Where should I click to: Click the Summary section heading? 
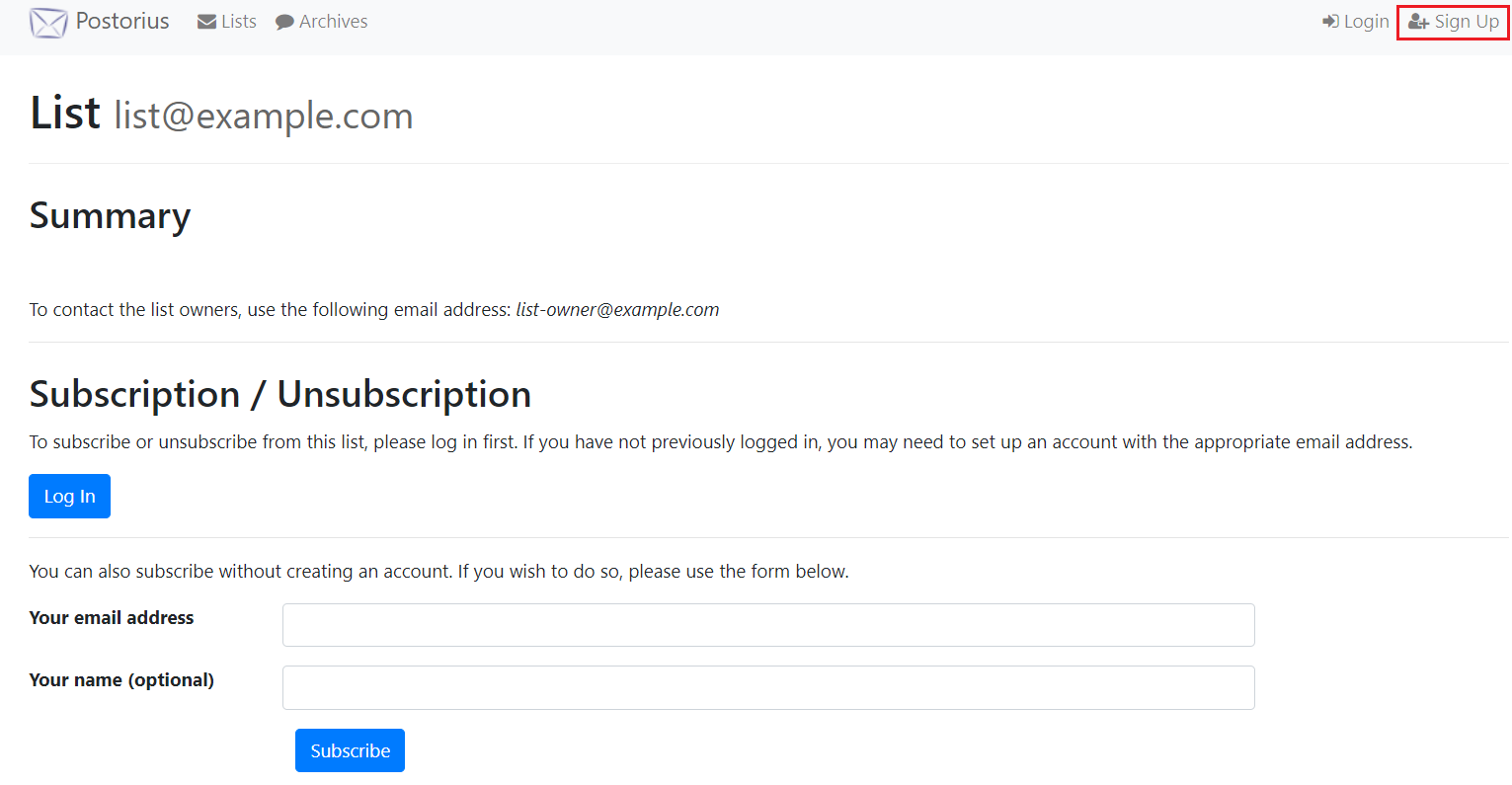click(111, 216)
